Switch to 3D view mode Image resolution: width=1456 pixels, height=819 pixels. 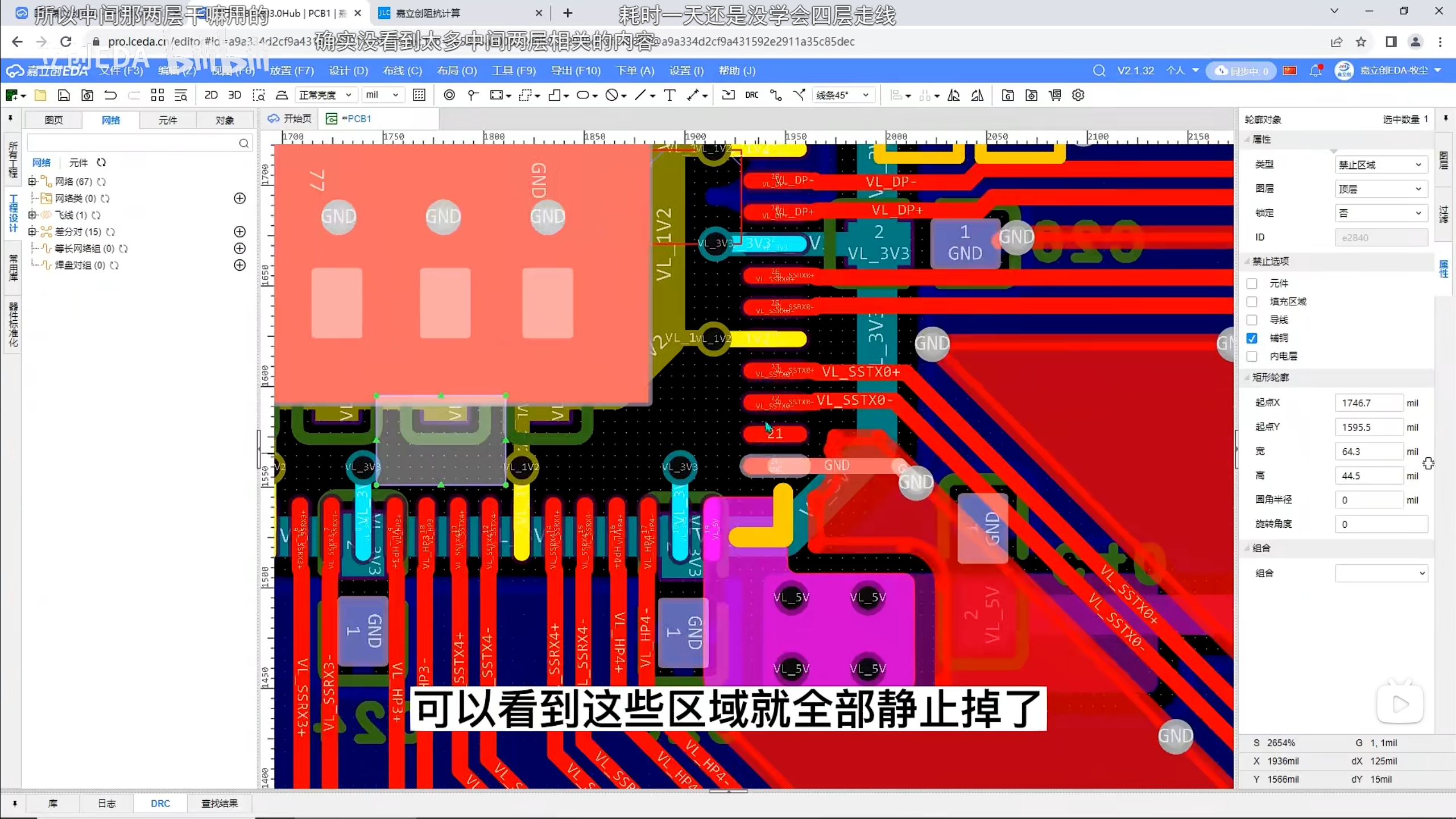click(x=234, y=95)
